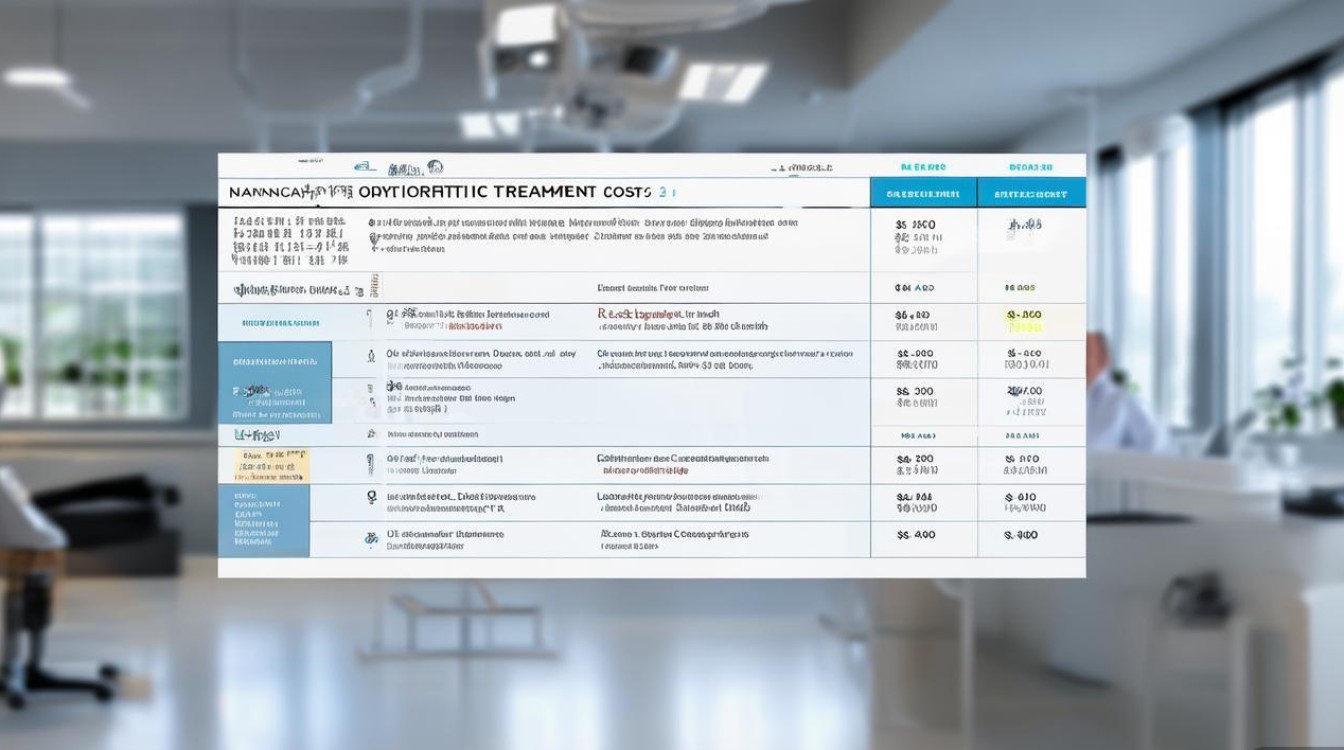Viewport: 1344px width, 750px height.
Task: Click the light blue label above the first price column
Action: (924, 167)
